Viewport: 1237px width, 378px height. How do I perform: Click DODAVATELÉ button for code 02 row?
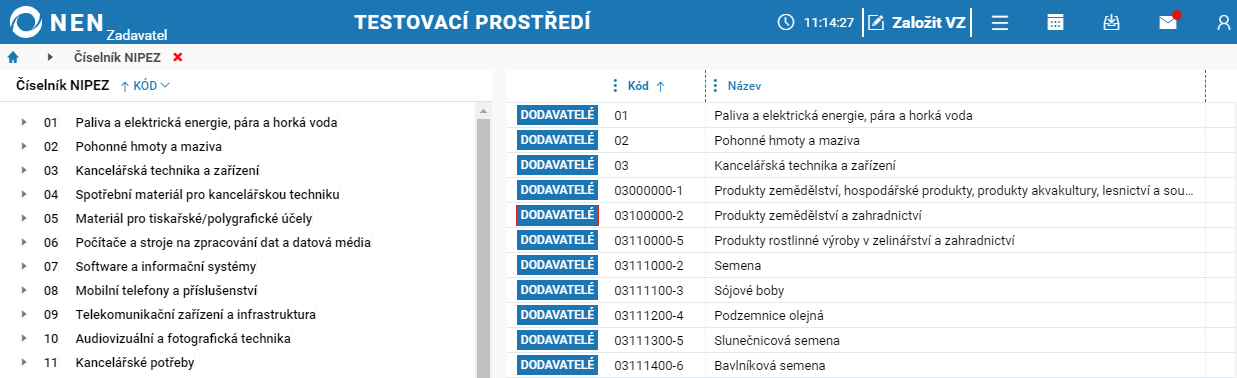coord(557,140)
